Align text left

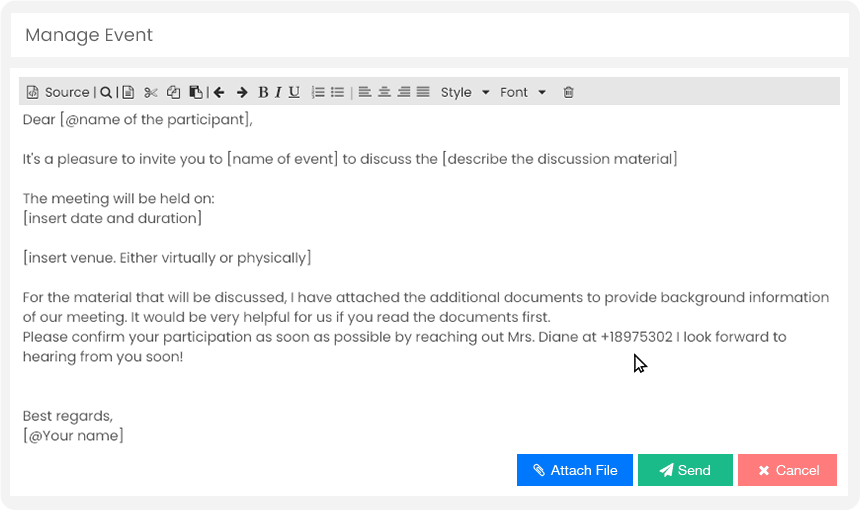coord(365,92)
